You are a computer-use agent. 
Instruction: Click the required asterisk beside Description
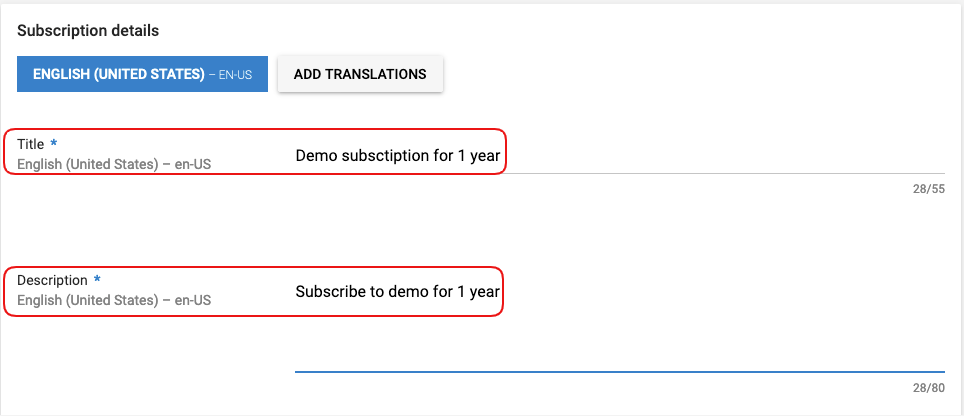coord(97,281)
